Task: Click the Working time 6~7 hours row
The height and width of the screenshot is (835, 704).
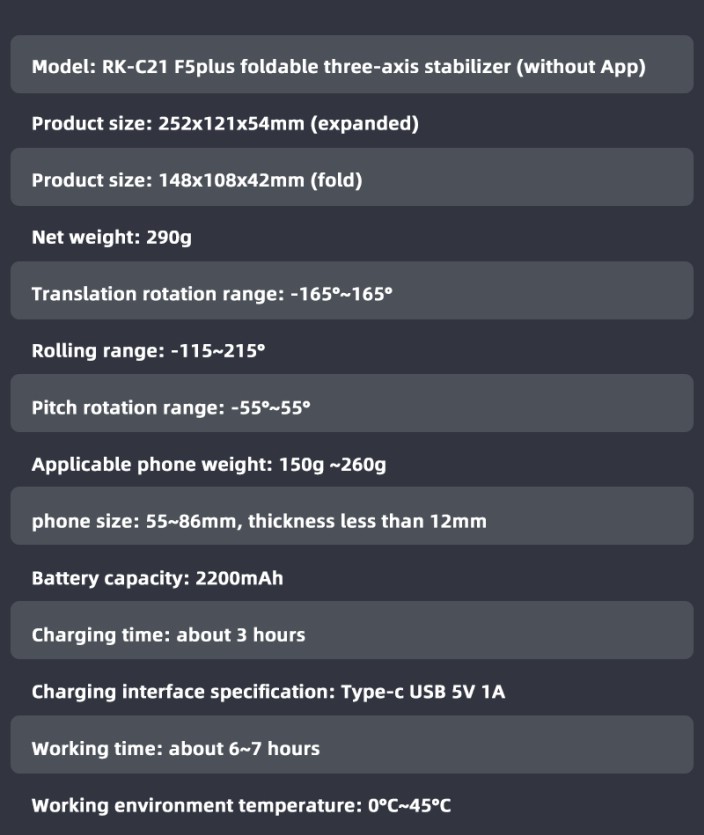Action: 352,744
